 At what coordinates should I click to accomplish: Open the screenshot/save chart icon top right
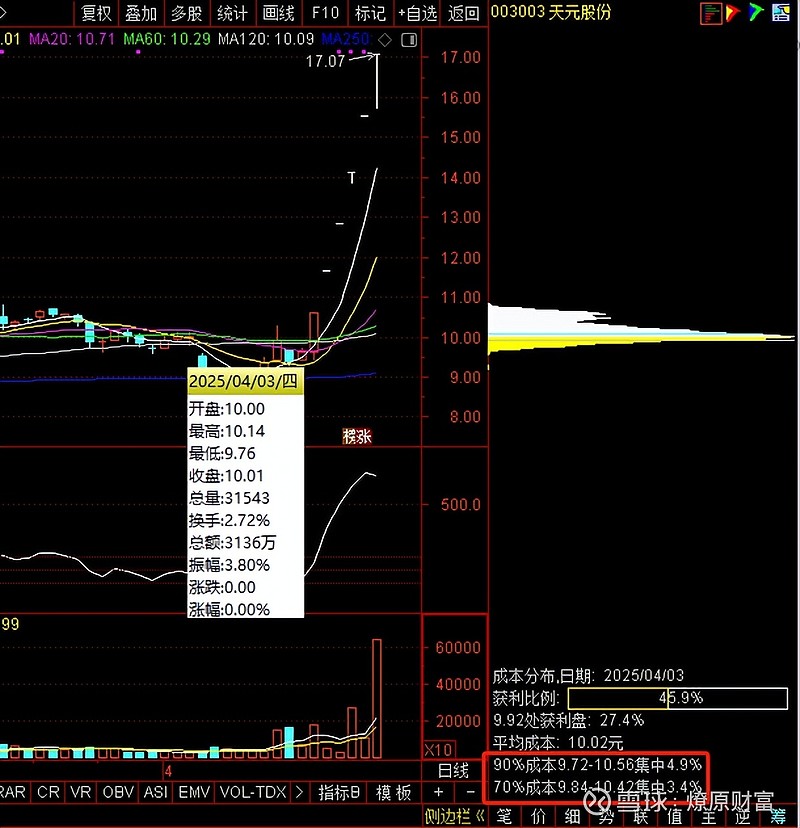(x=780, y=12)
